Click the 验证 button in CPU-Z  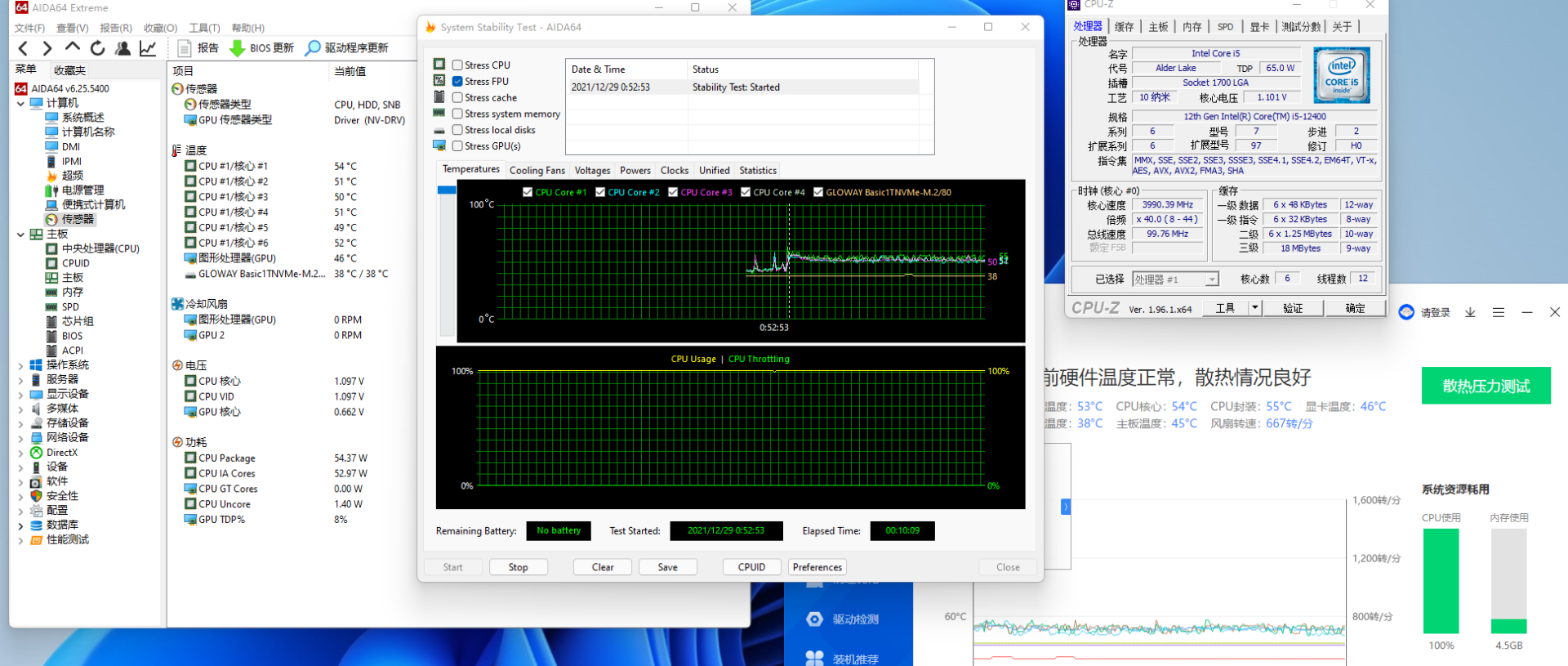click(1293, 308)
